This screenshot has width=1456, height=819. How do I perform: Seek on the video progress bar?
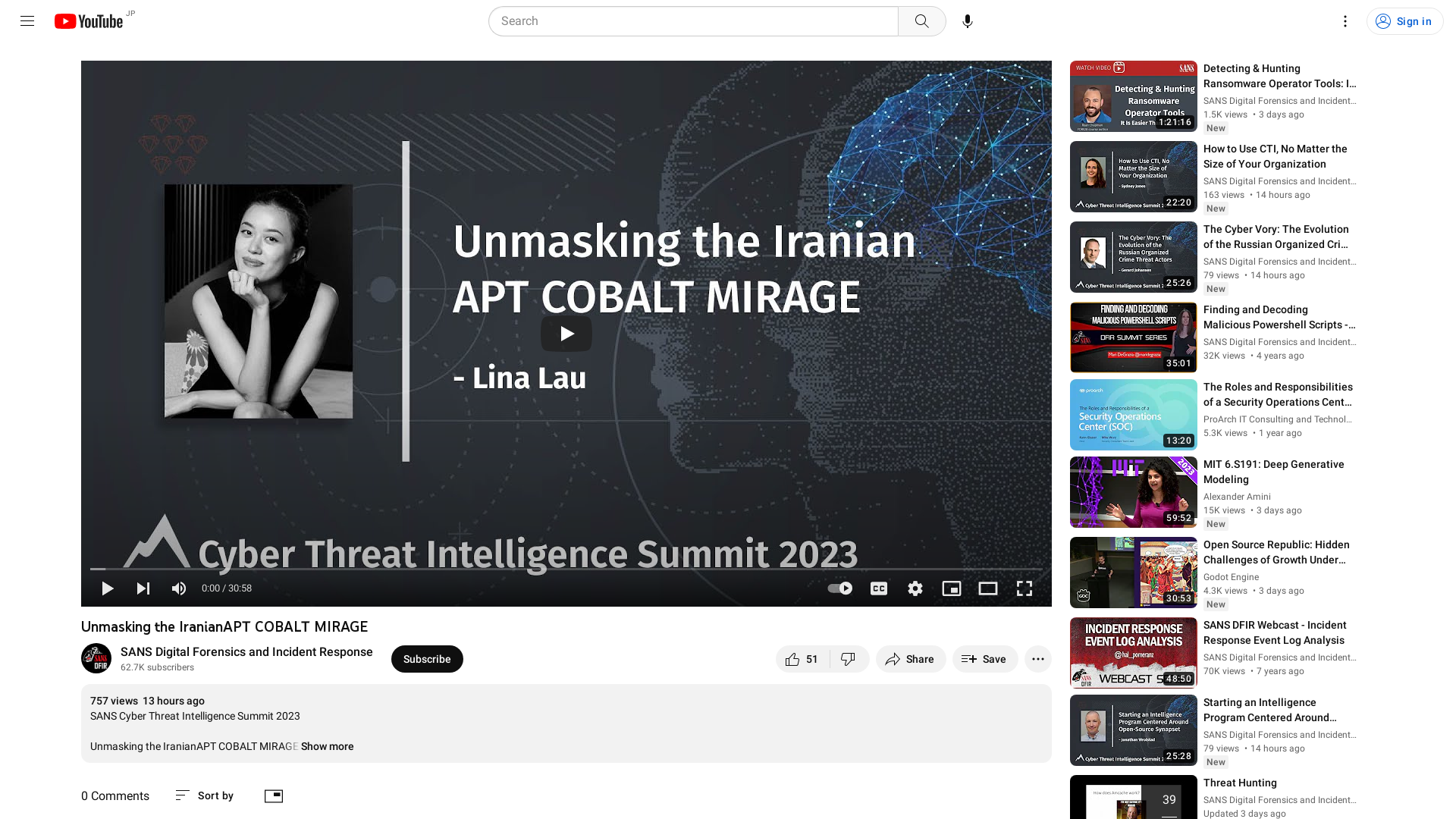(x=566, y=569)
